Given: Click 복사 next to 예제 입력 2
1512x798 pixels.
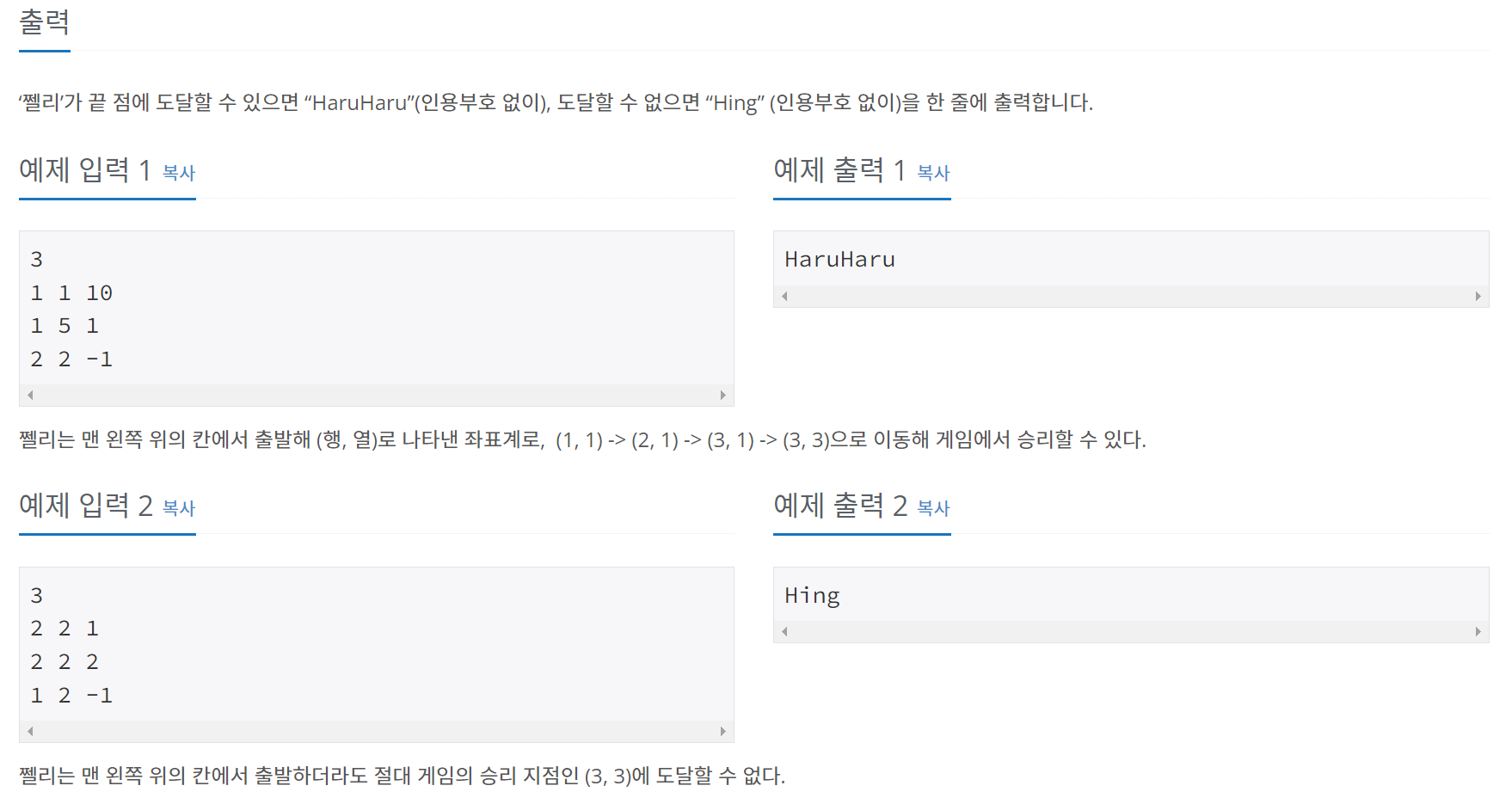Looking at the screenshot, I should [x=179, y=508].
